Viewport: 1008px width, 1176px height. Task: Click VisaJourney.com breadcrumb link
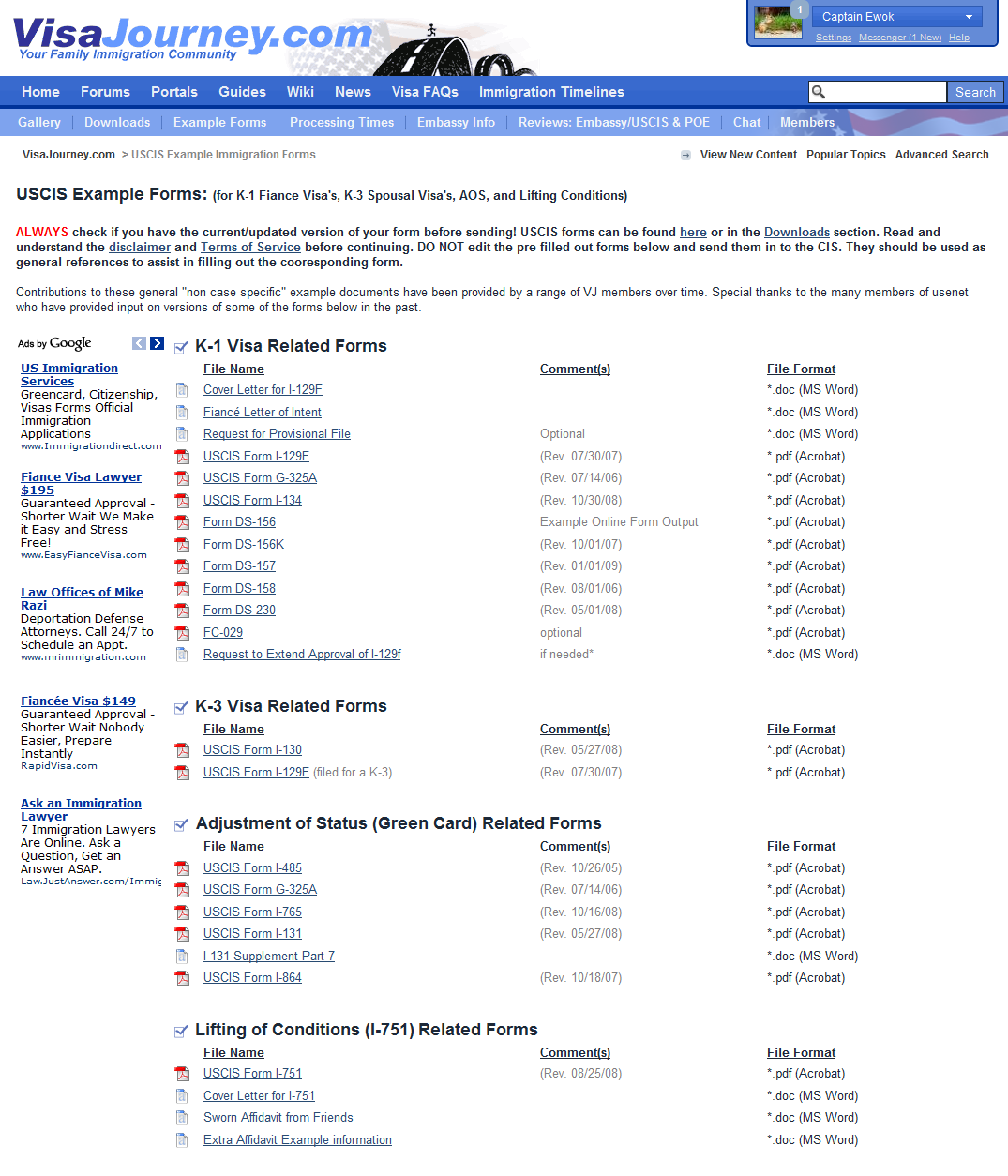[68, 155]
